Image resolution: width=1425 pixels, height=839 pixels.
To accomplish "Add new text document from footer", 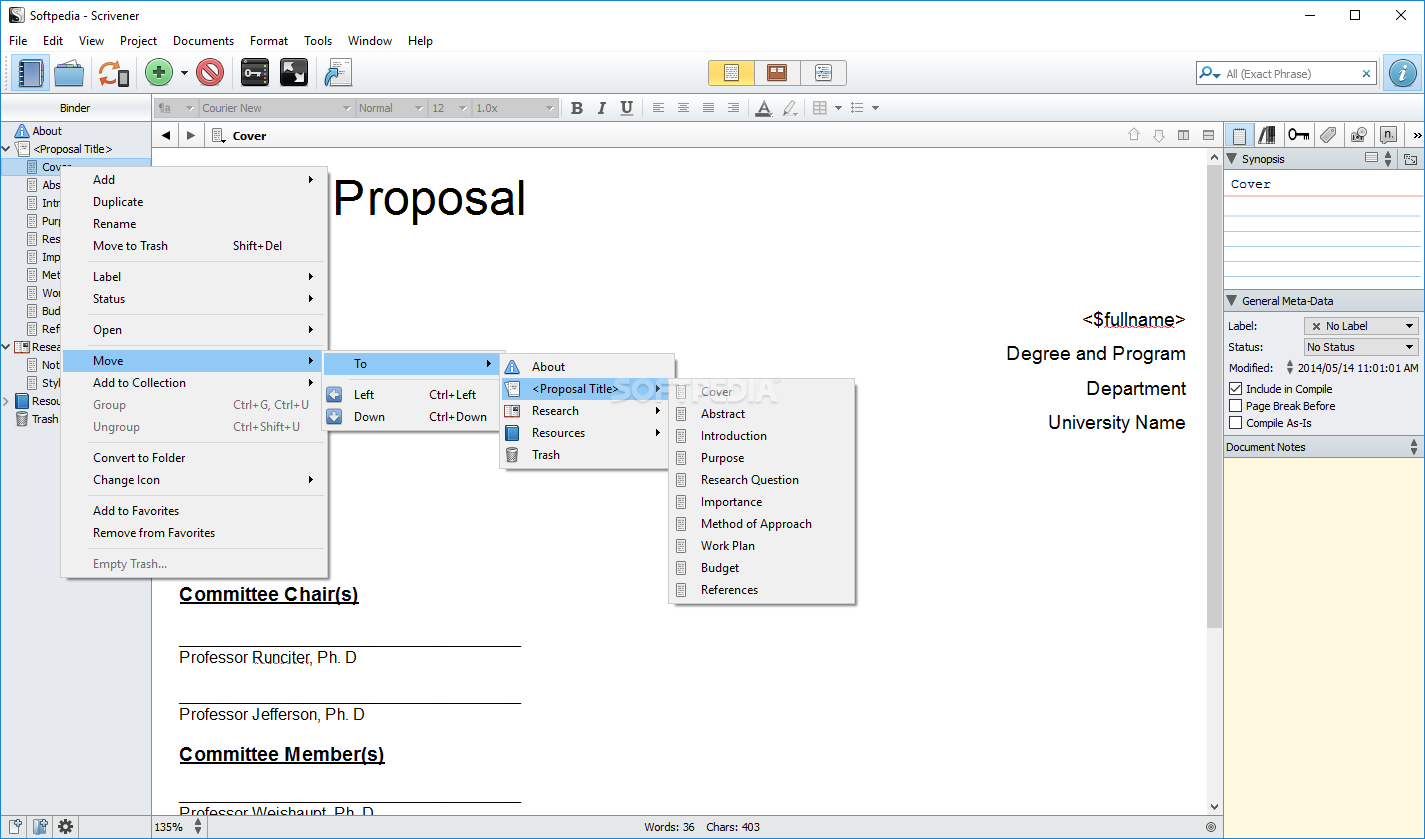I will (x=14, y=827).
